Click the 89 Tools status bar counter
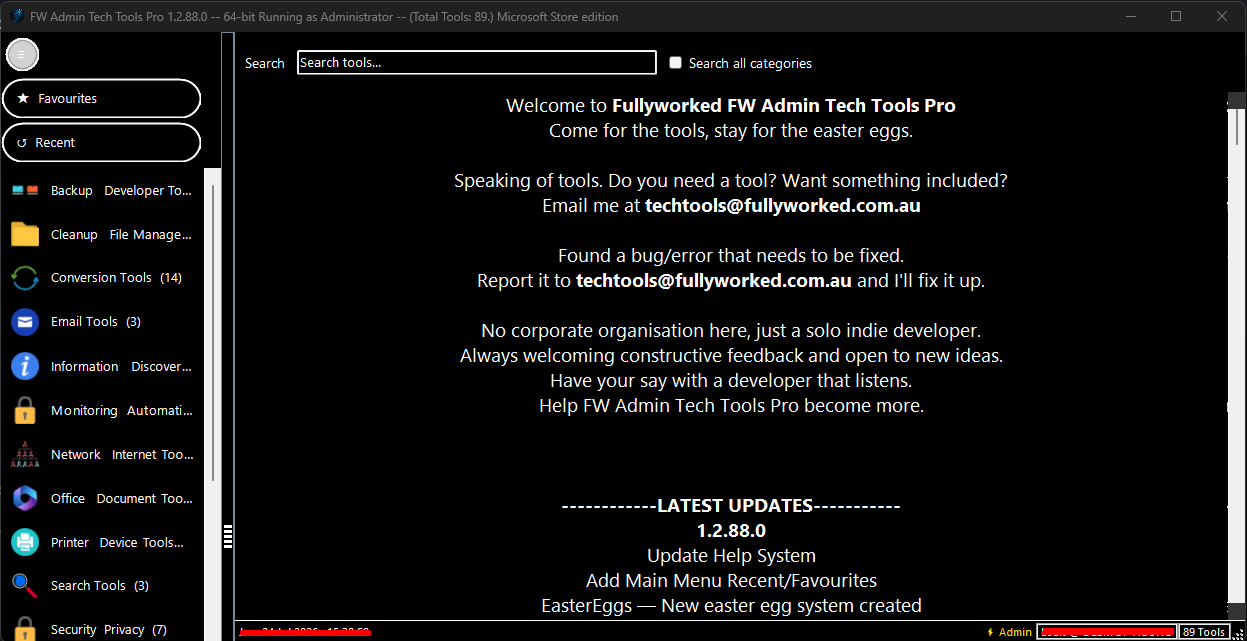Screen dimensions: 1247x641 click(1204, 632)
